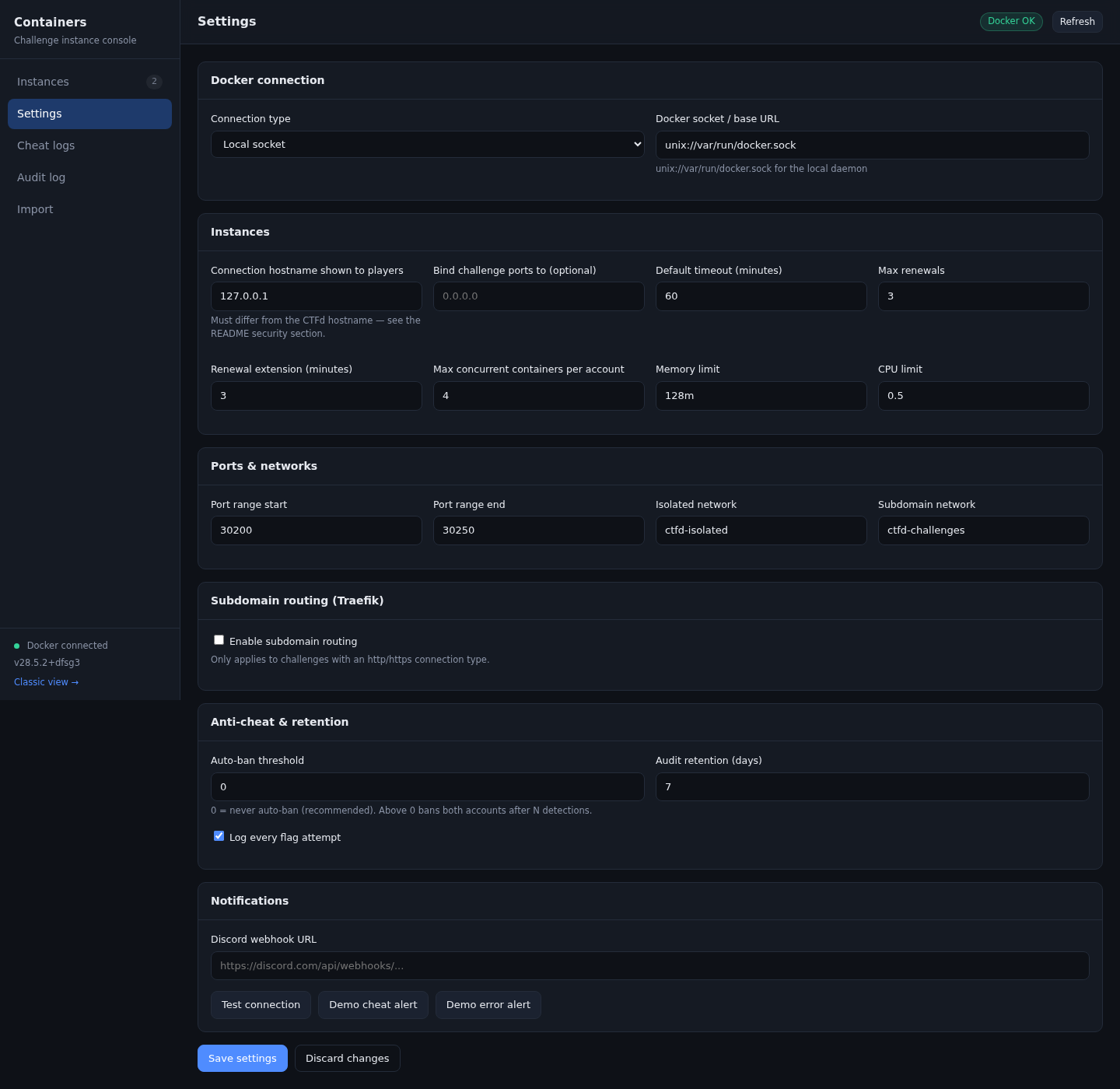Edit the Subdomain network field
The height and width of the screenshot is (1089, 1120).
click(x=984, y=530)
